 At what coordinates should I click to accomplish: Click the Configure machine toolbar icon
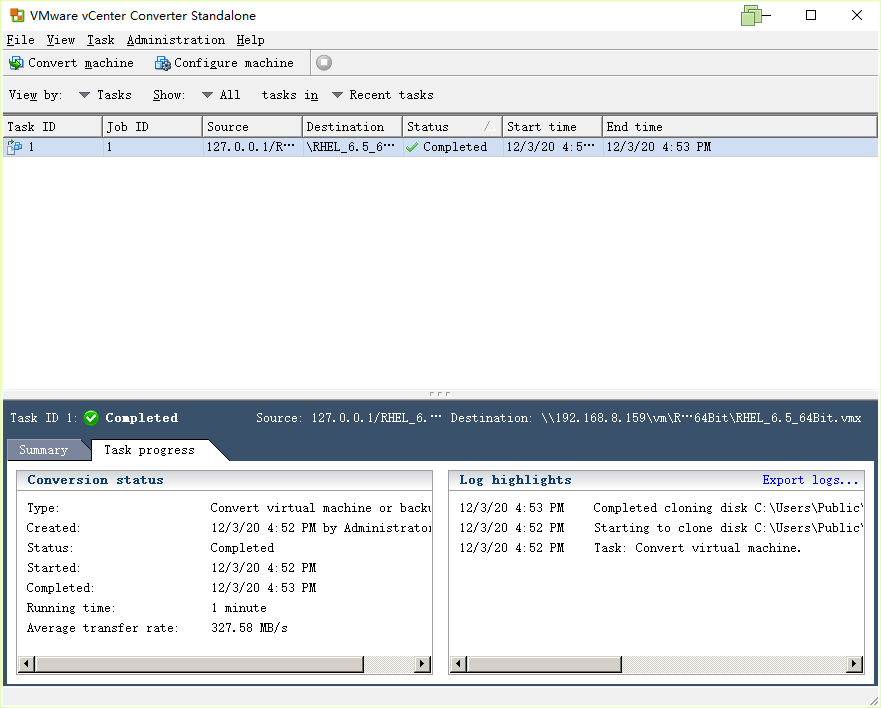(162, 63)
